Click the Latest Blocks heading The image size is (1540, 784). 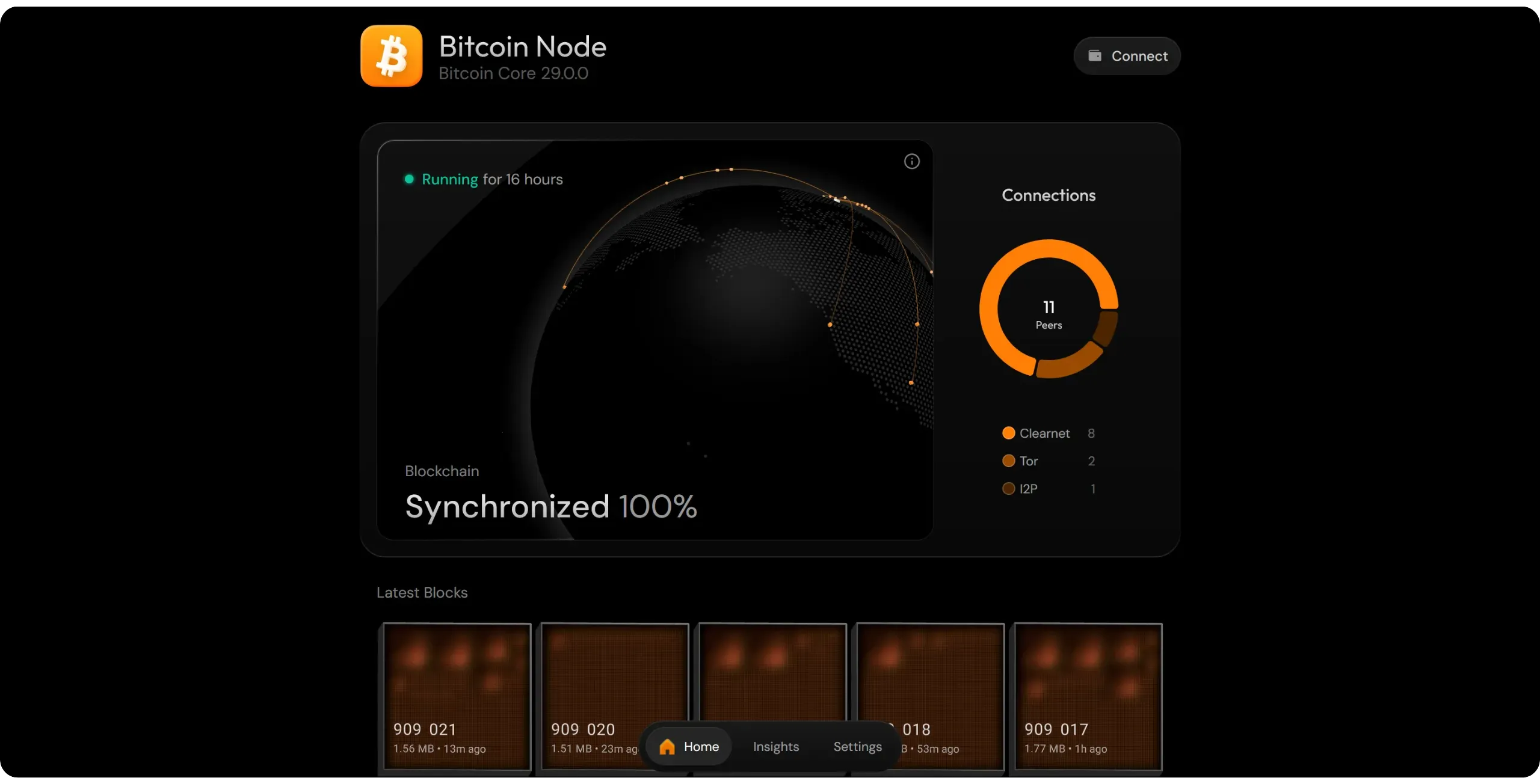coord(422,592)
